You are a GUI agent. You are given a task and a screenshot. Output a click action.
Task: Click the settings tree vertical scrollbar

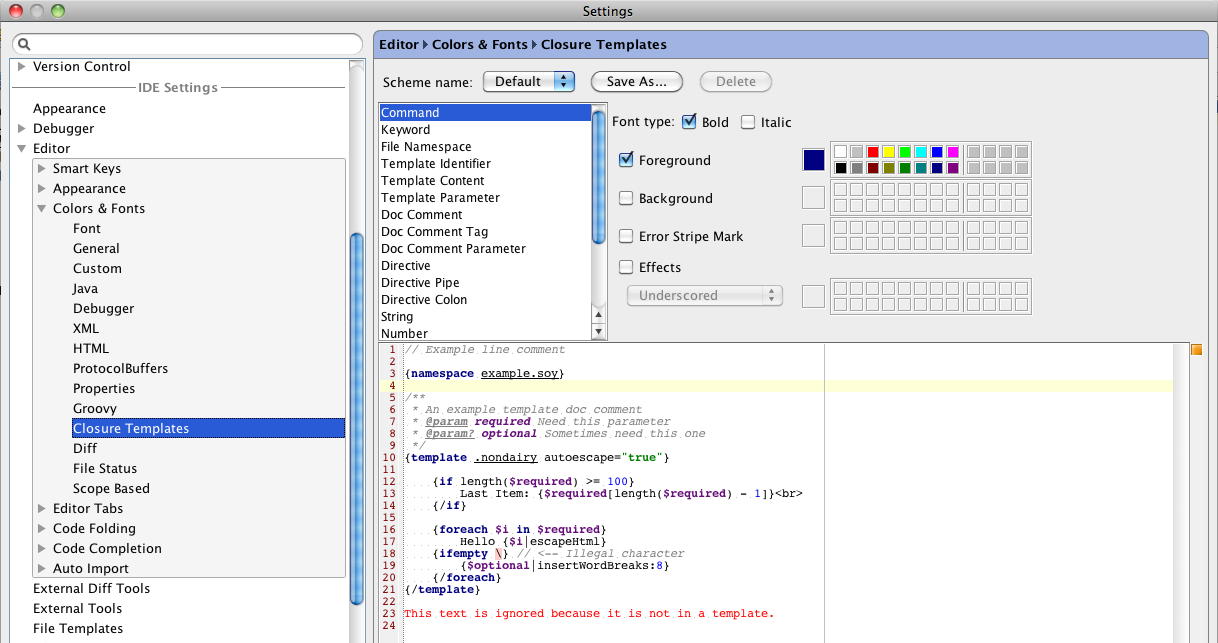[x=357, y=418]
